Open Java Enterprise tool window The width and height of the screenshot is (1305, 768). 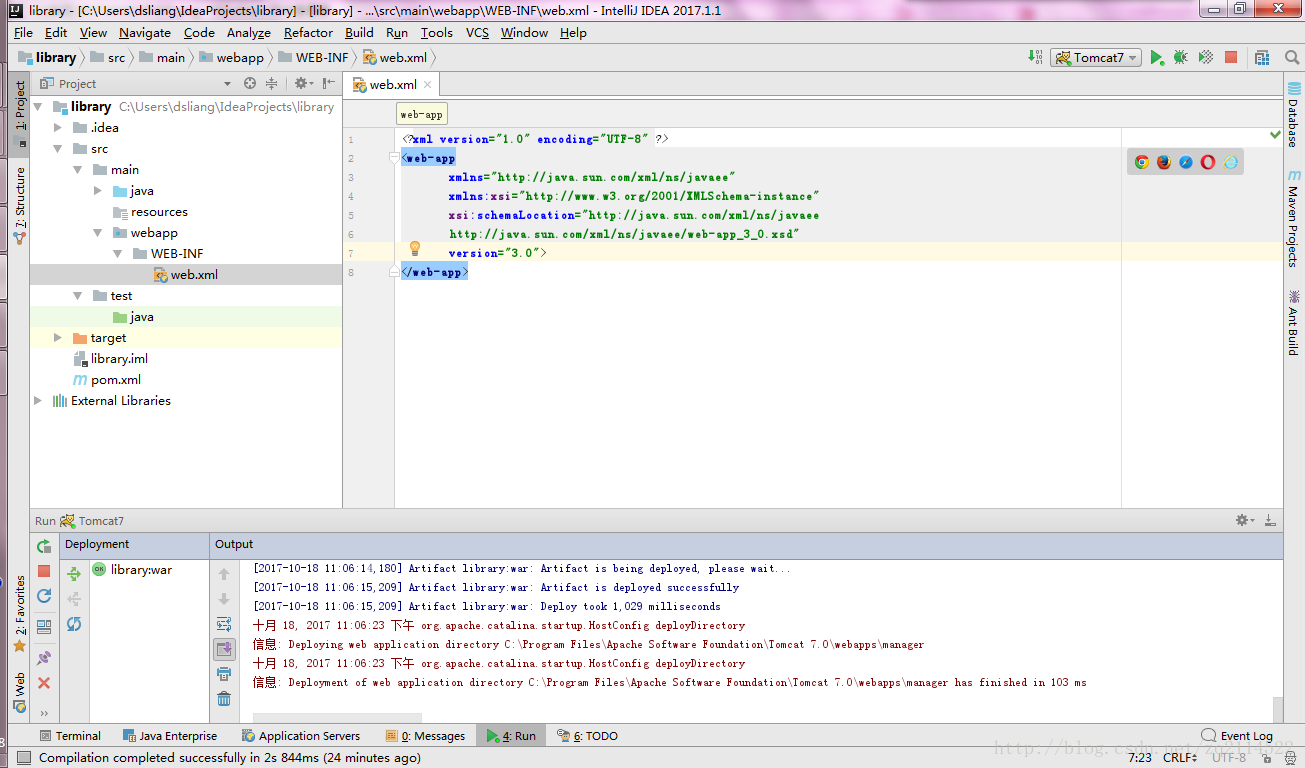[169, 736]
